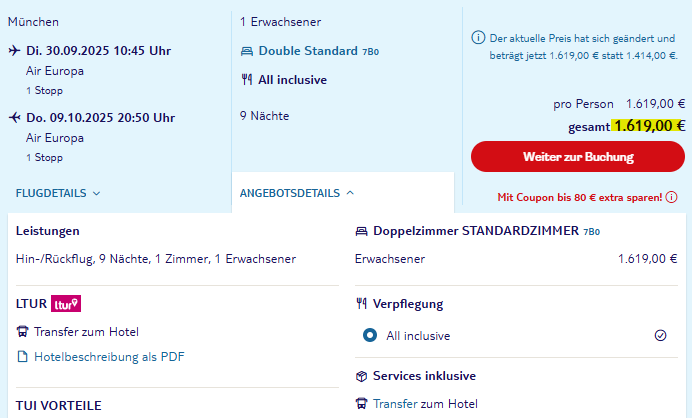Image resolution: width=692 pixels, height=418 pixels.
Task: Click the bus icon under LTUR section
Action: pyautogui.click(x=22, y=331)
